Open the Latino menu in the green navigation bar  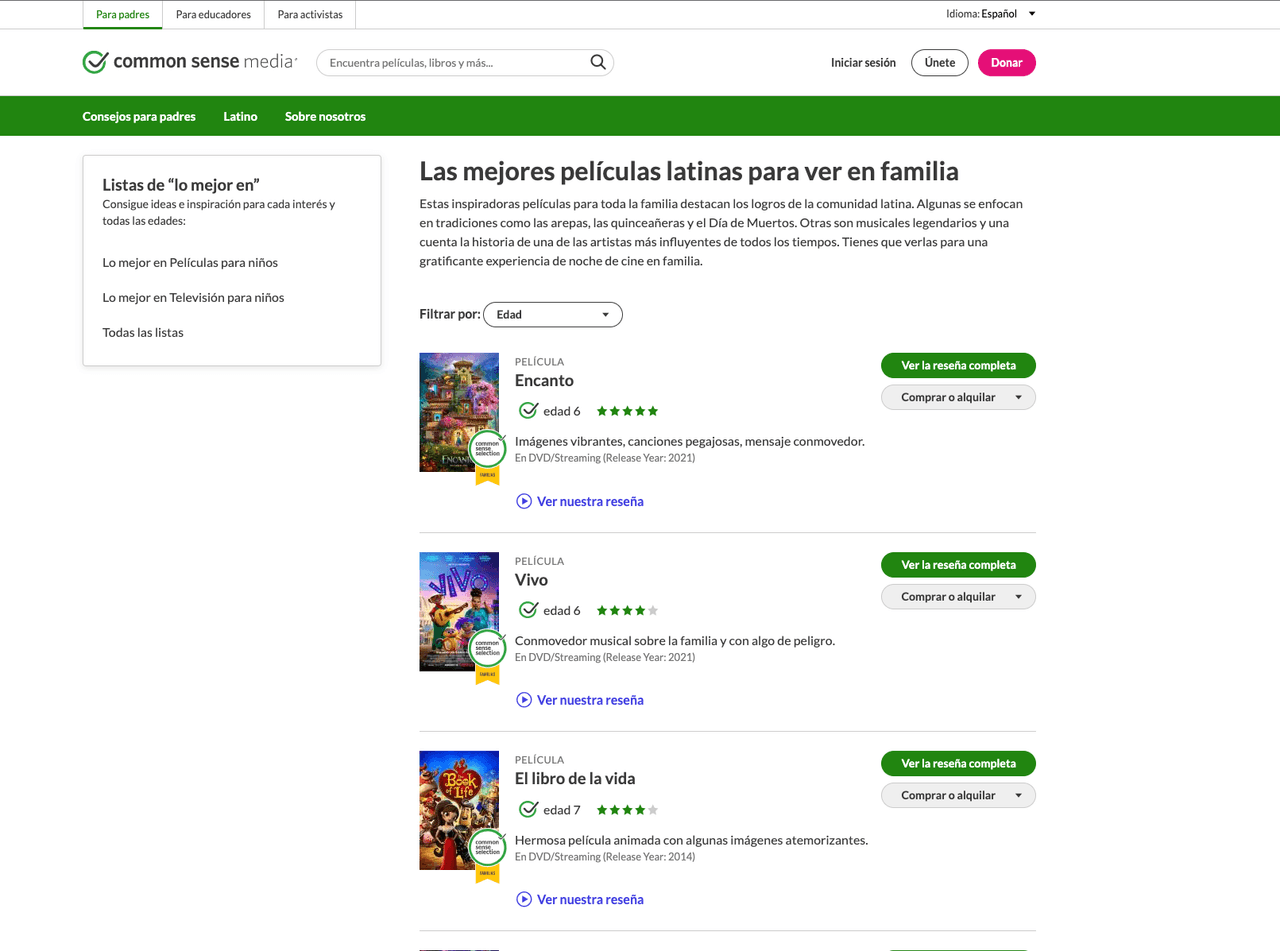(x=239, y=116)
